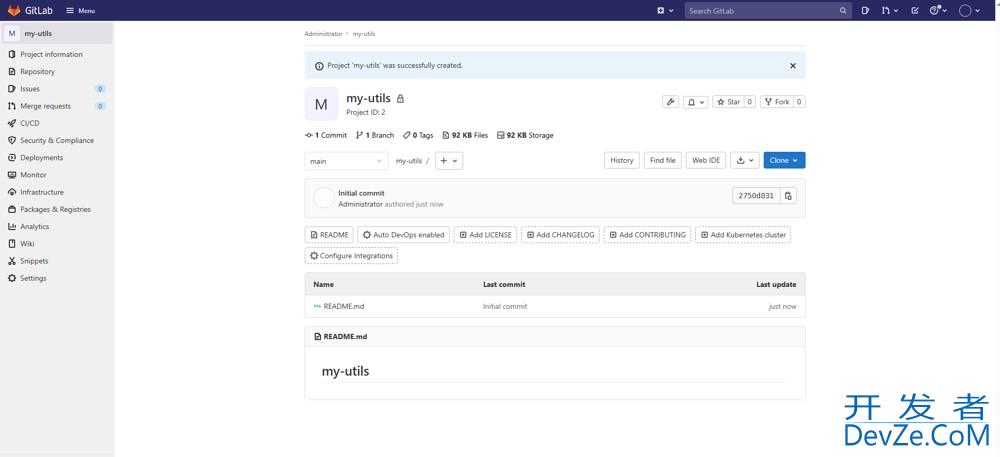Viewport: 1000px width, 457px height.
Task: Click the 92 KB Storage stat
Action: [x=525, y=135]
